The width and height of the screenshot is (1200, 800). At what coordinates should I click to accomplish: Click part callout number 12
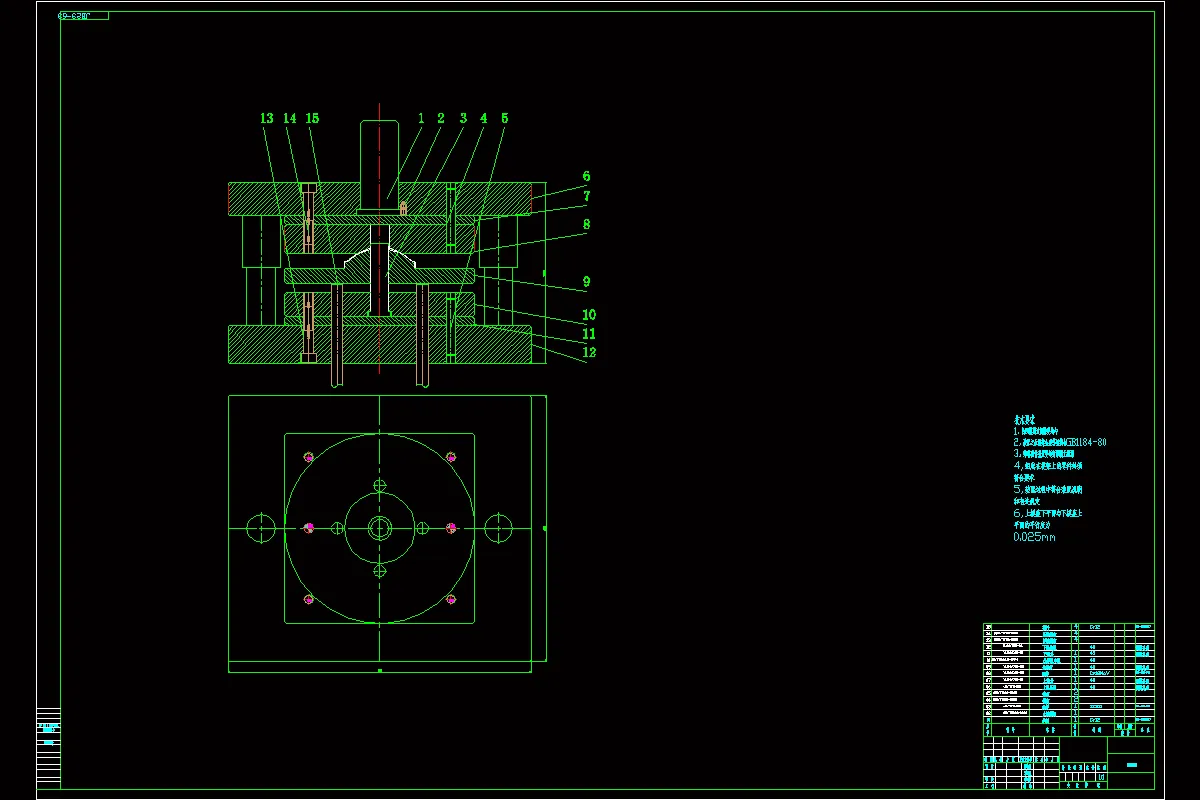tap(589, 352)
